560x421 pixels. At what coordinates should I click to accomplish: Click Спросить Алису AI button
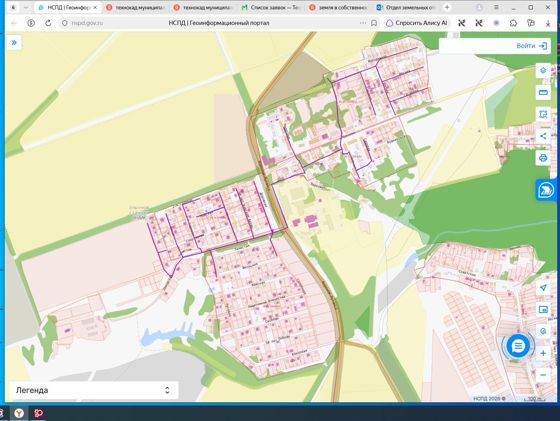pos(417,23)
